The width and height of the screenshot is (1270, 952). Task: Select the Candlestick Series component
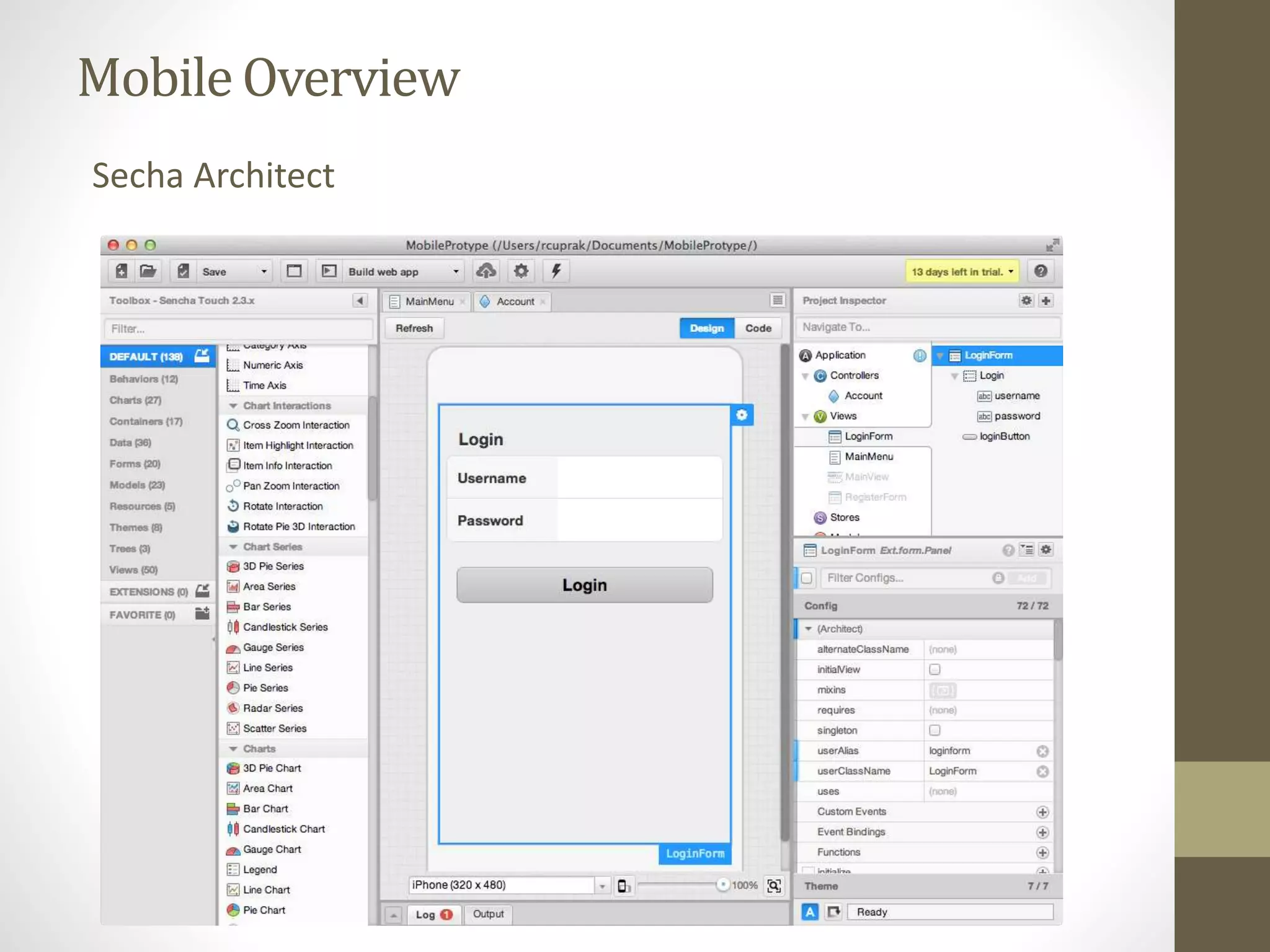coord(277,627)
